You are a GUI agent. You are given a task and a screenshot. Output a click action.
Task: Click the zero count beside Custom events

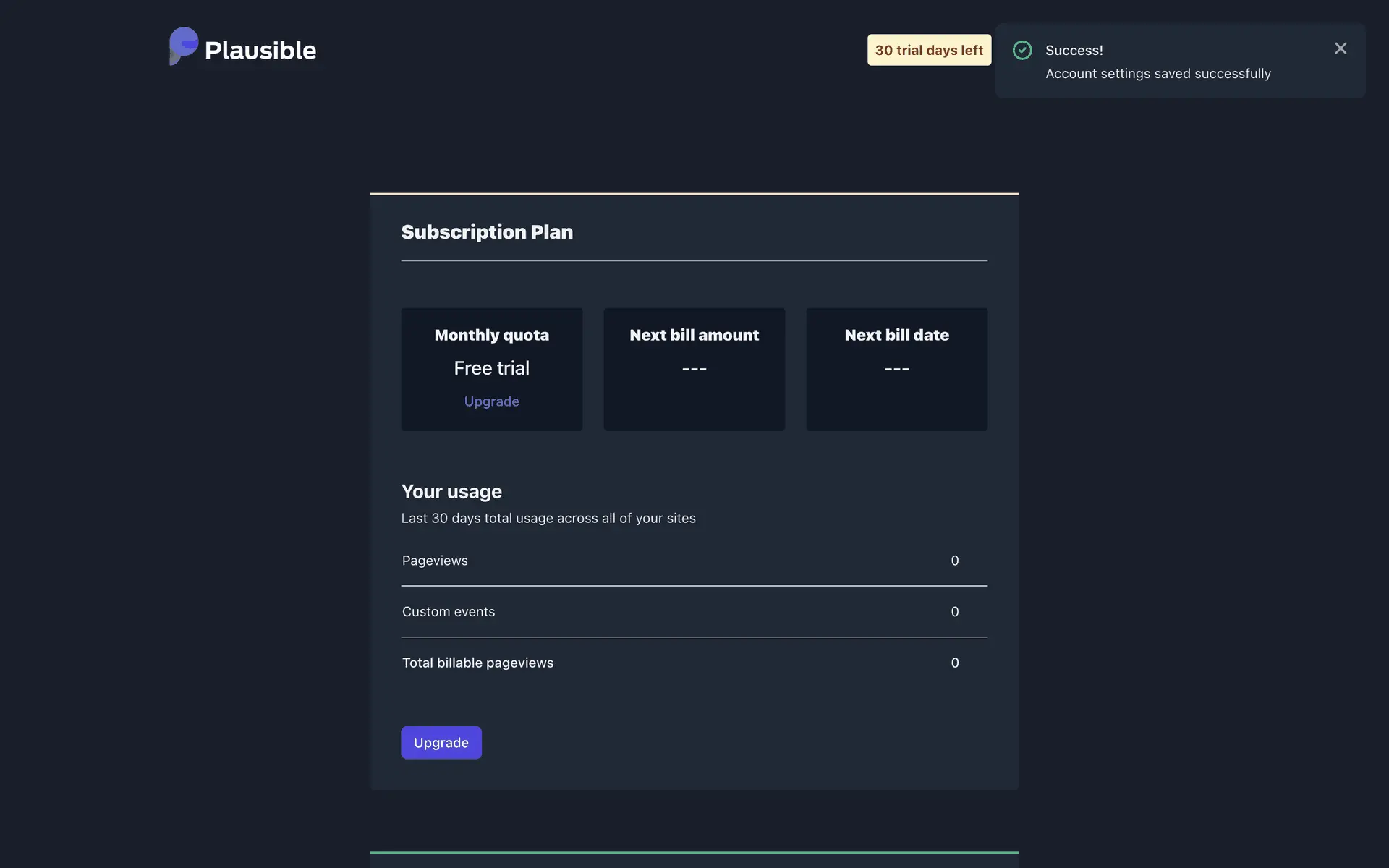pyautogui.click(x=954, y=612)
